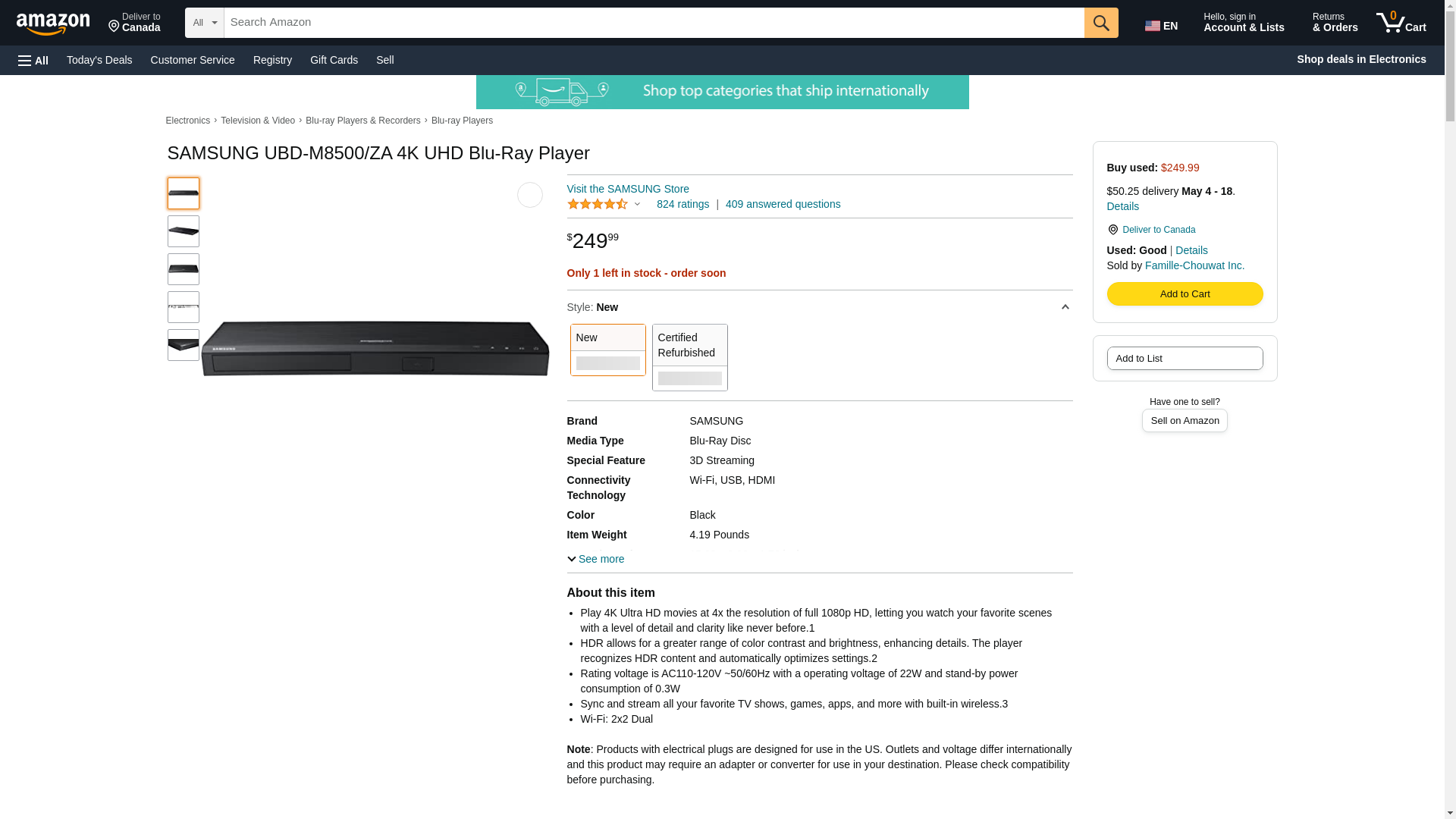Go to Gift Cards menu item
Image resolution: width=1456 pixels, height=819 pixels.
click(x=334, y=60)
